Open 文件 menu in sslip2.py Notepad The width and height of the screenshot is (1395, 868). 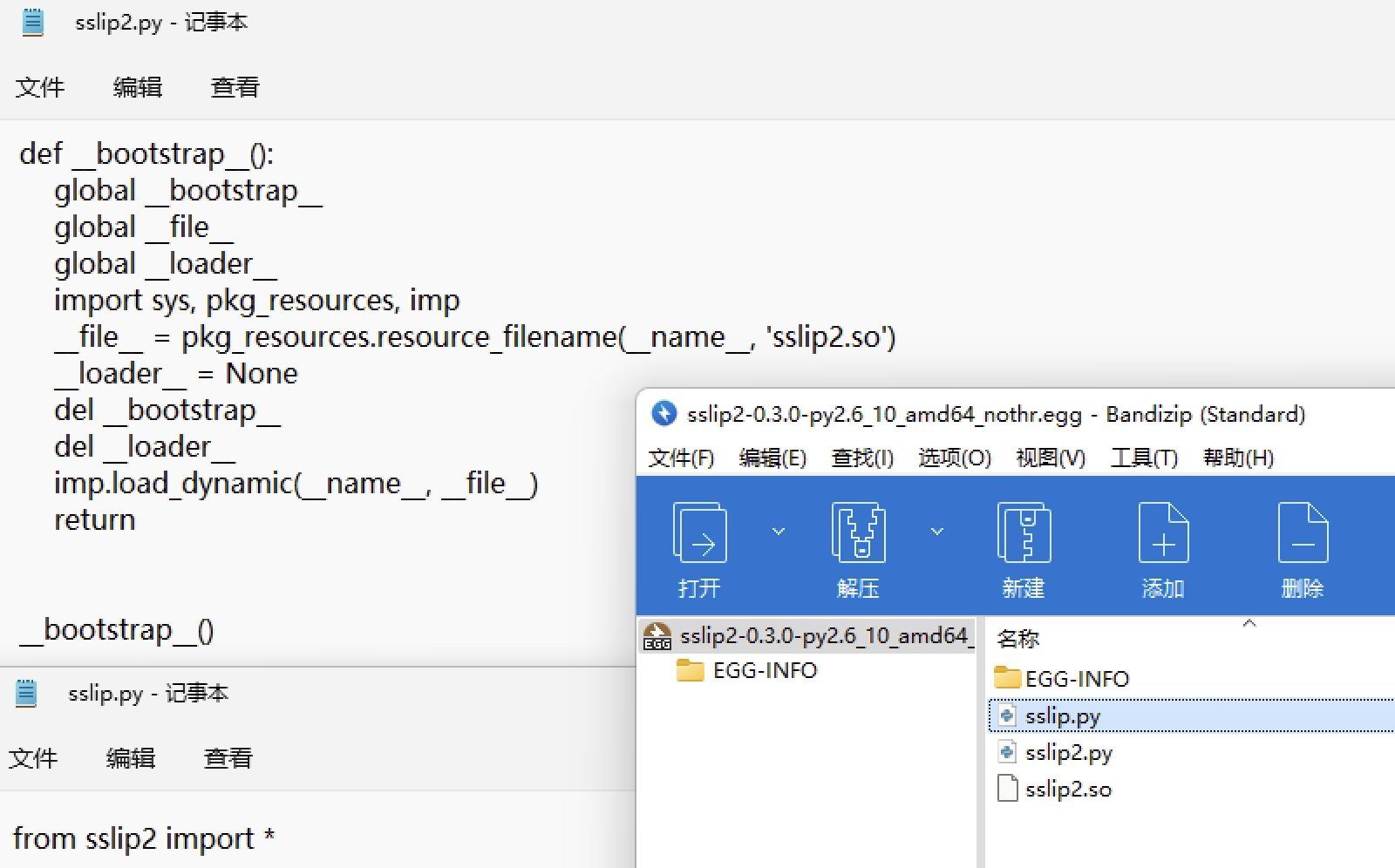pos(40,87)
